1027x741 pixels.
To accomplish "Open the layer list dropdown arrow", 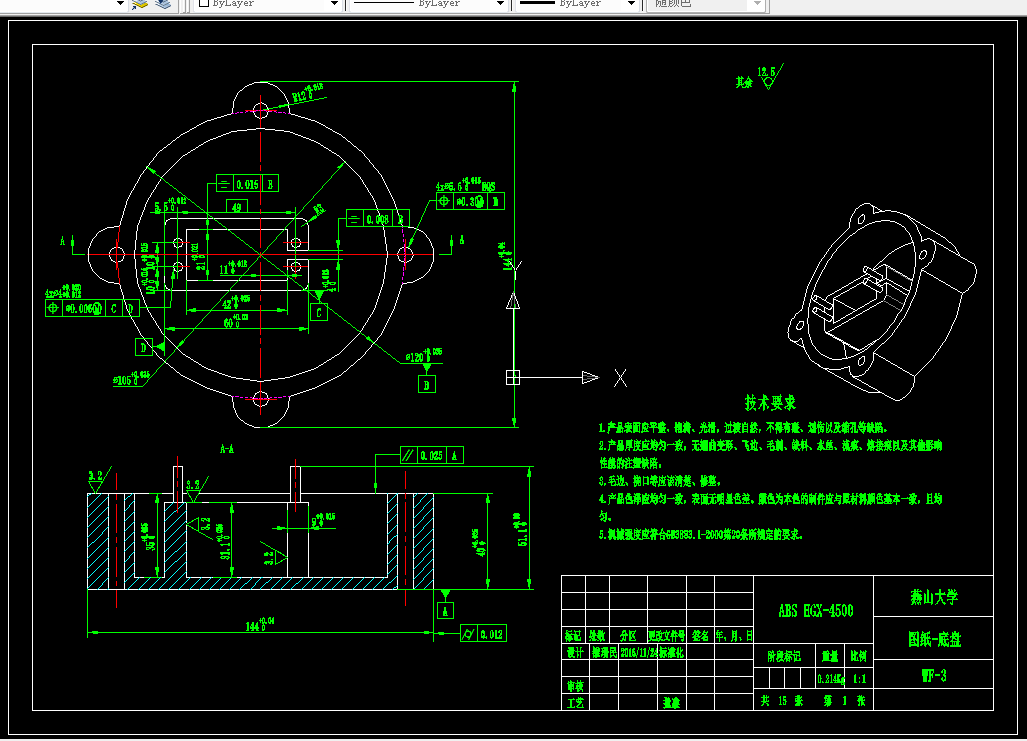I will pos(120,4).
